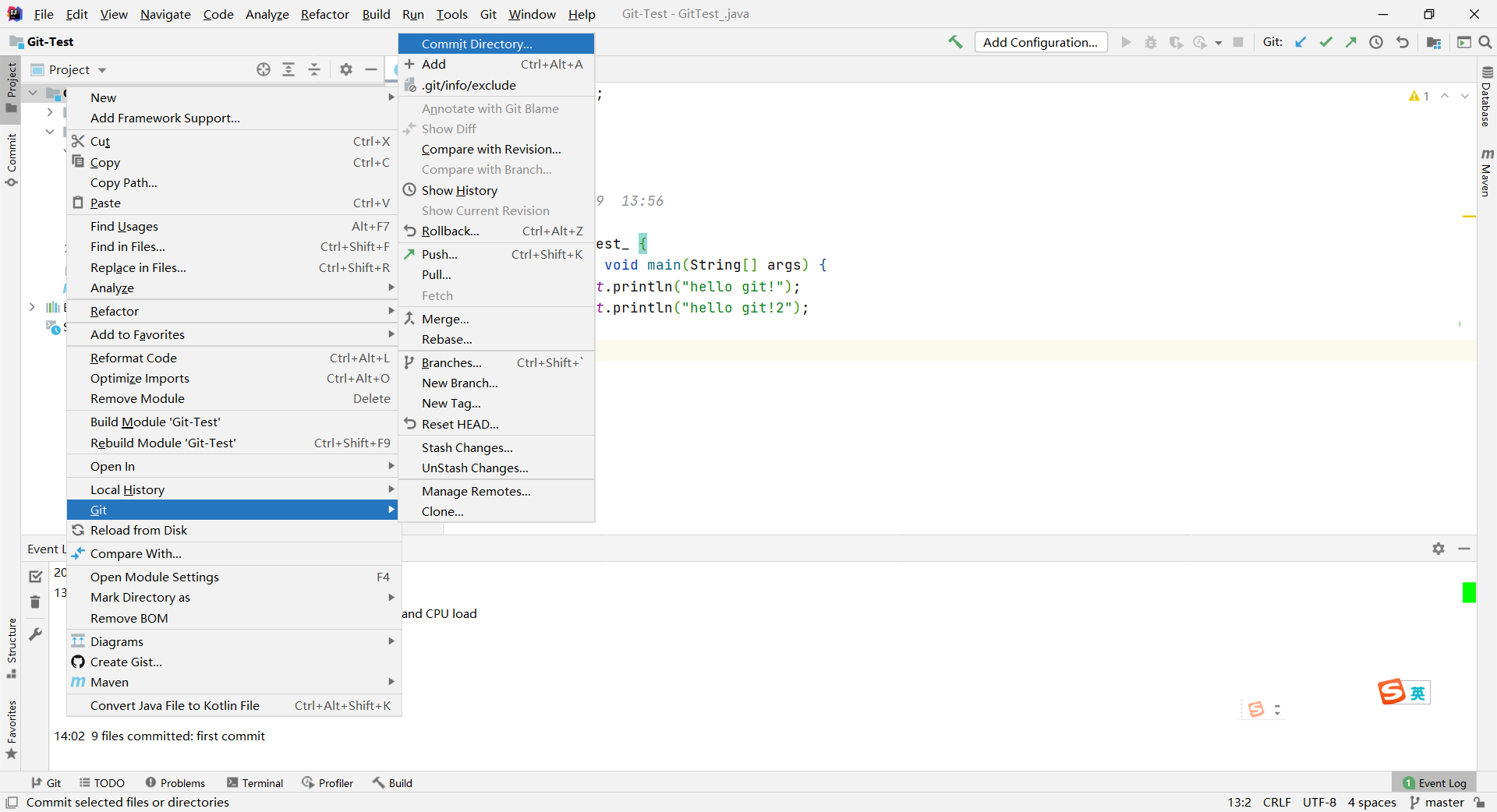This screenshot has width=1497, height=812.
Task: Open Project panel settings gear
Action: tap(346, 69)
